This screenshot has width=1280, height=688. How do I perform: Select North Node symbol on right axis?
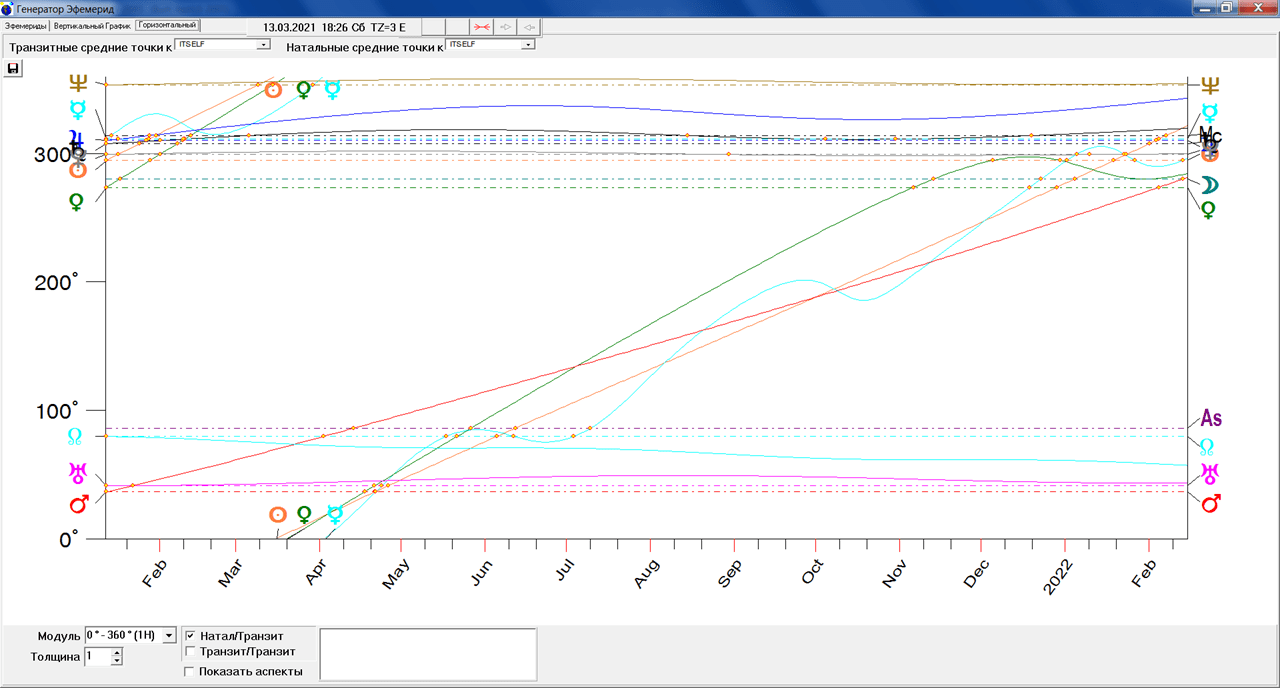click(1208, 445)
